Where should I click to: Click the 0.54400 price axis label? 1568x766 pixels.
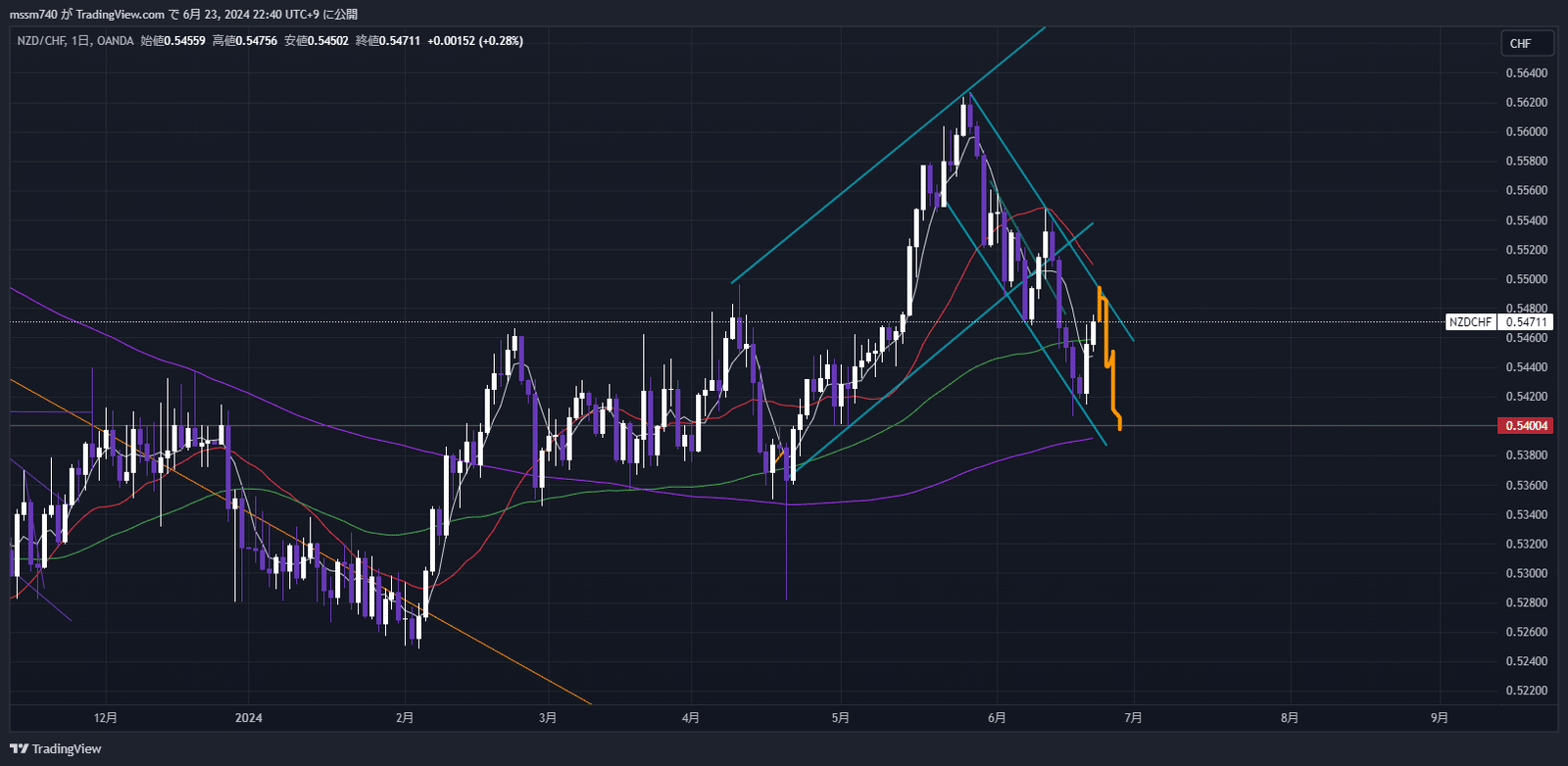pyautogui.click(x=1526, y=367)
